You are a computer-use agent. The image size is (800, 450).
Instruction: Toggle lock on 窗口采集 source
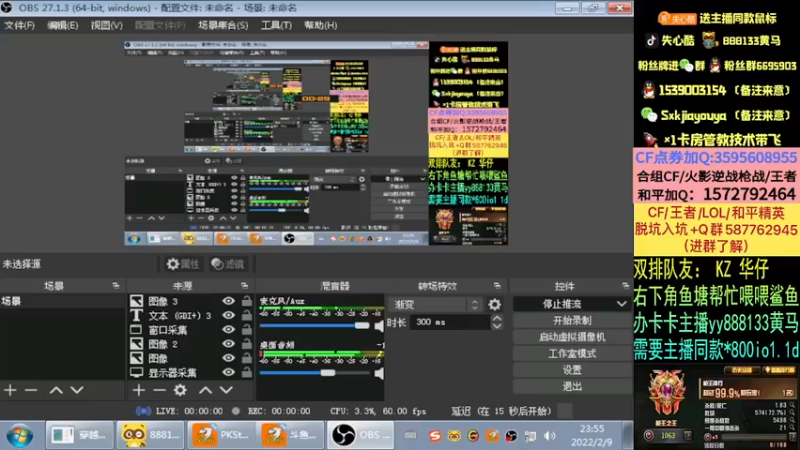click(246, 330)
